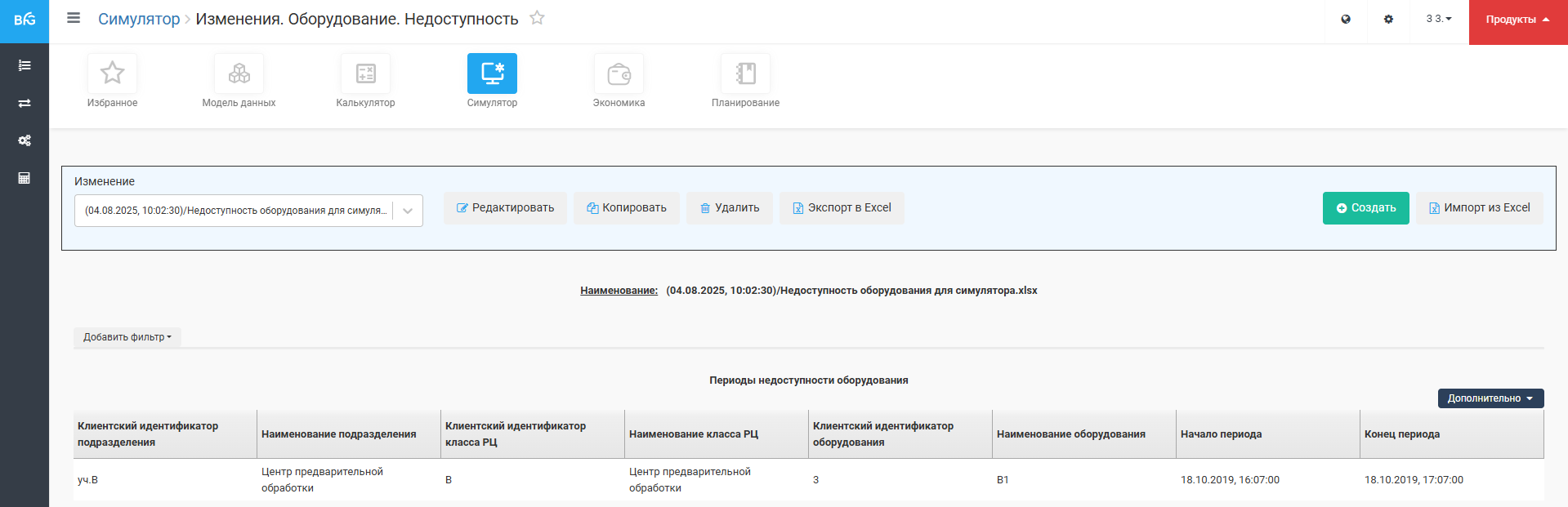Viewport: 1568px width, 507px height.
Task: Open the hamburger menu icon
Action: [x=74, y=18]
